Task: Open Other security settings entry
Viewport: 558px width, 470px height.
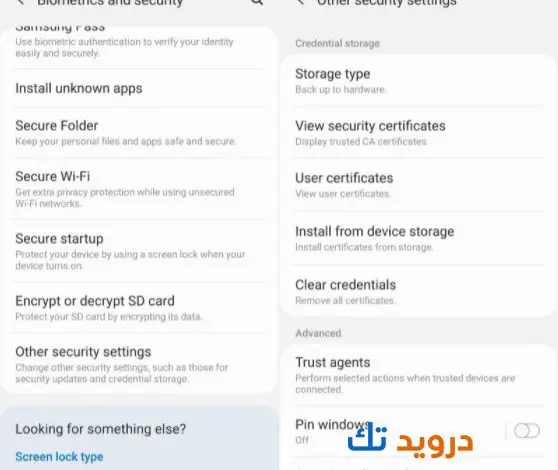Action: click(x=139, y=364)
